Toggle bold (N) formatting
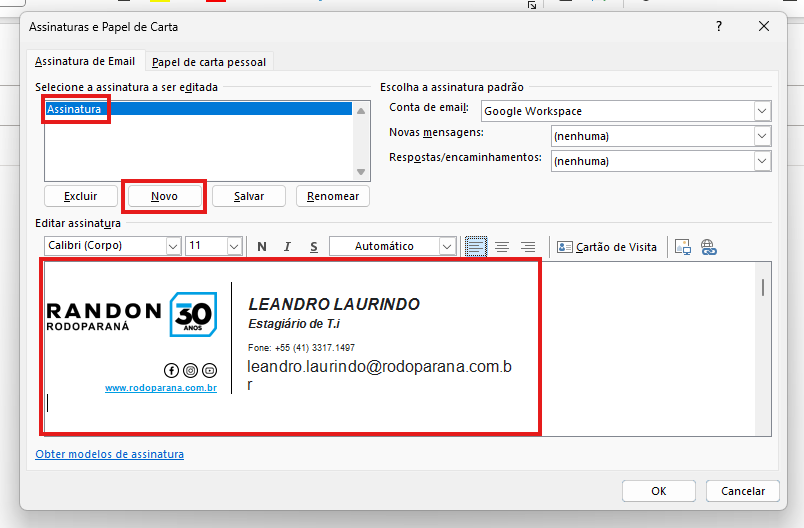The image size is (804, 528). (262, 247)
